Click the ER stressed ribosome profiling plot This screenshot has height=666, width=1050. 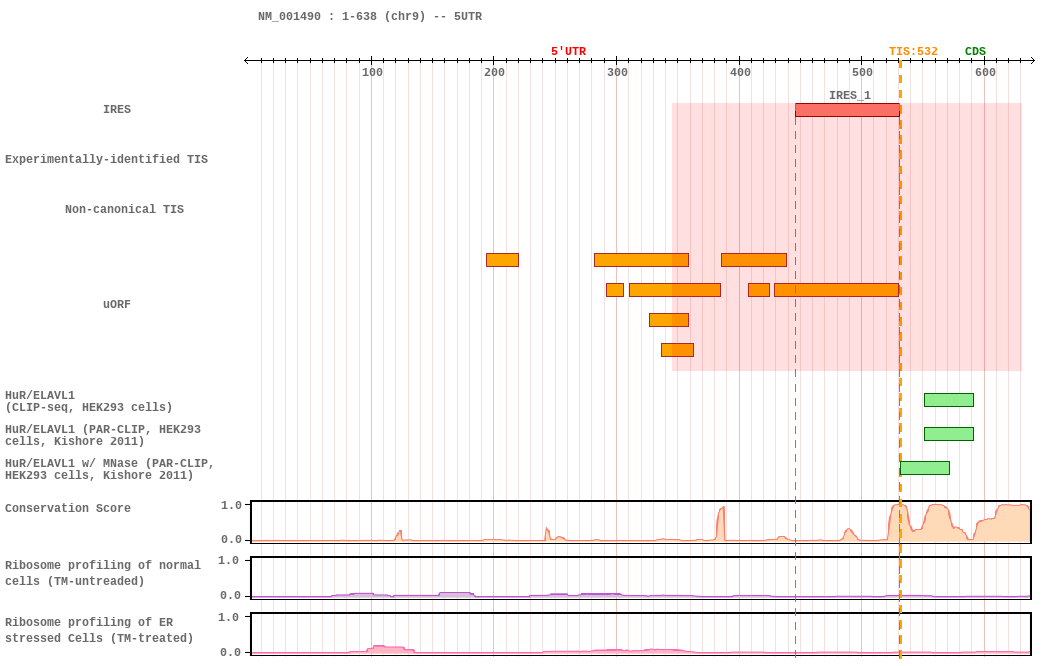(640, 634)
